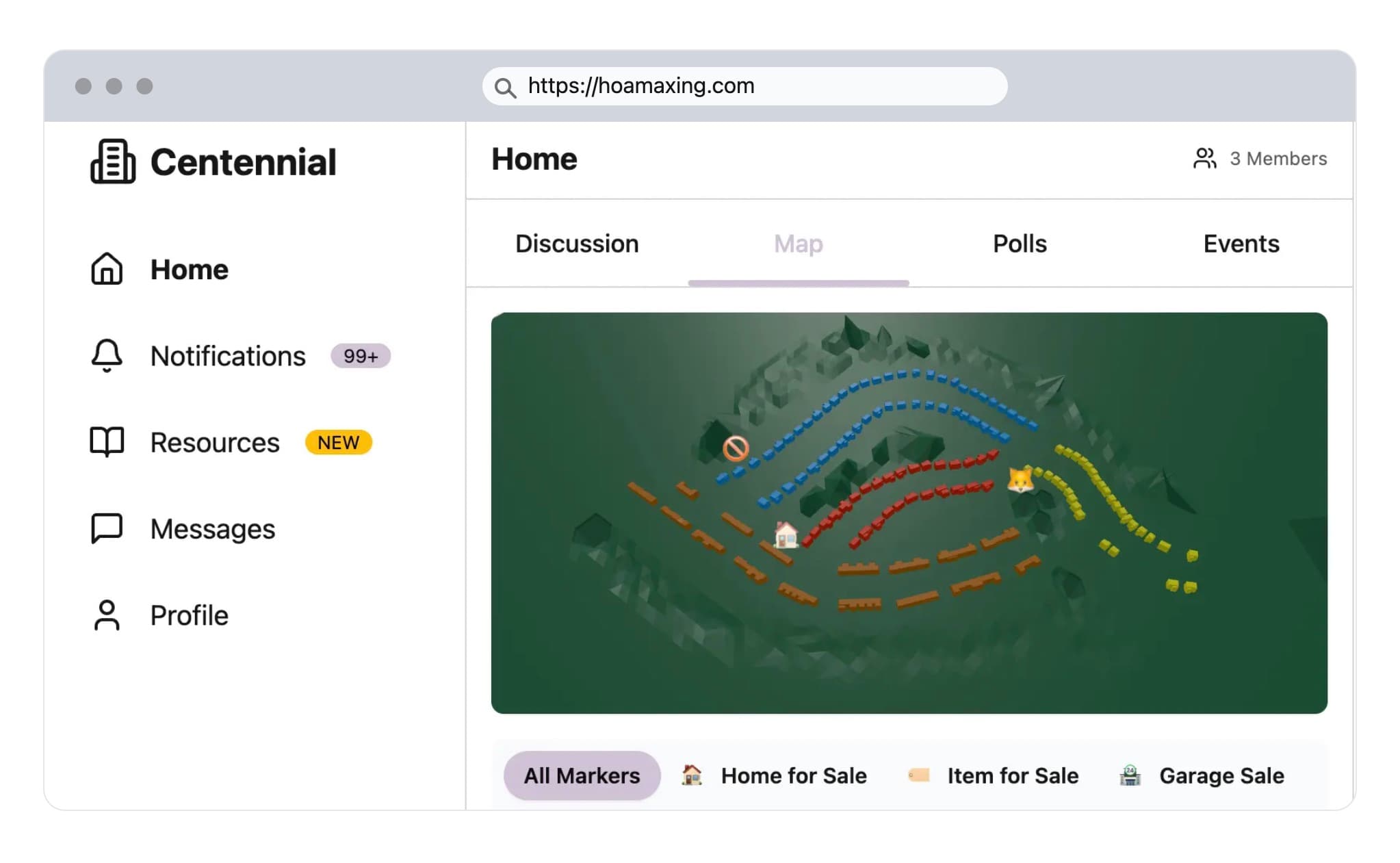This screenshot has width=1400, height=863.
Task: Select the All Markers filter button
Action: coord(581,775)
